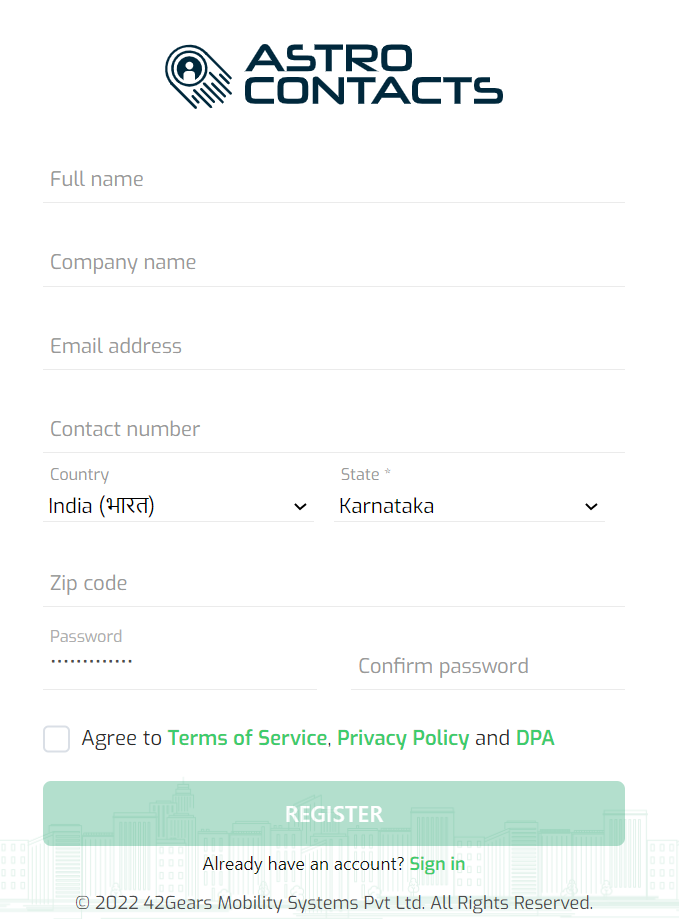Click into the Email address field
Viewport: 679px width, 919px height.
[334, 346]
